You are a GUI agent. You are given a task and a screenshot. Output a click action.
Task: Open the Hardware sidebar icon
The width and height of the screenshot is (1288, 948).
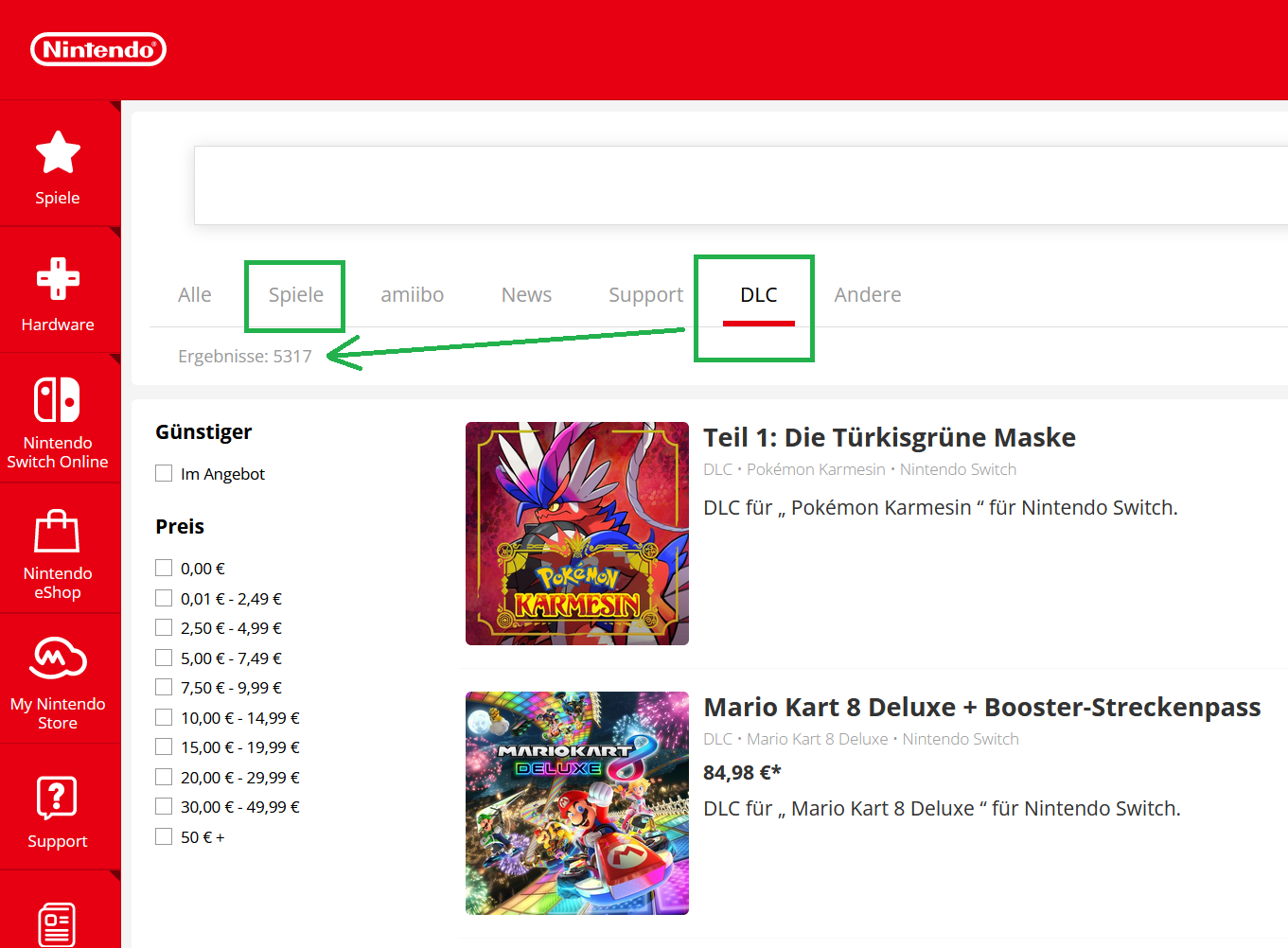58,278
